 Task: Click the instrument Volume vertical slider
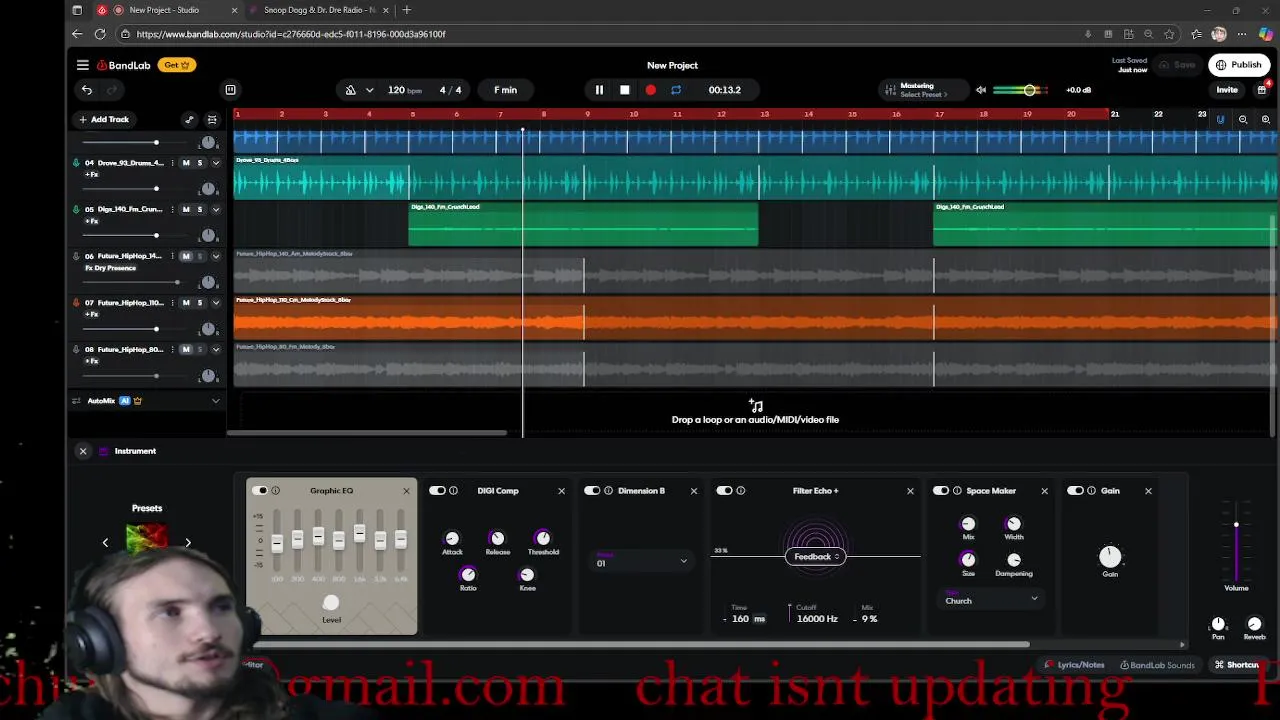click(x=1236, y=541)
